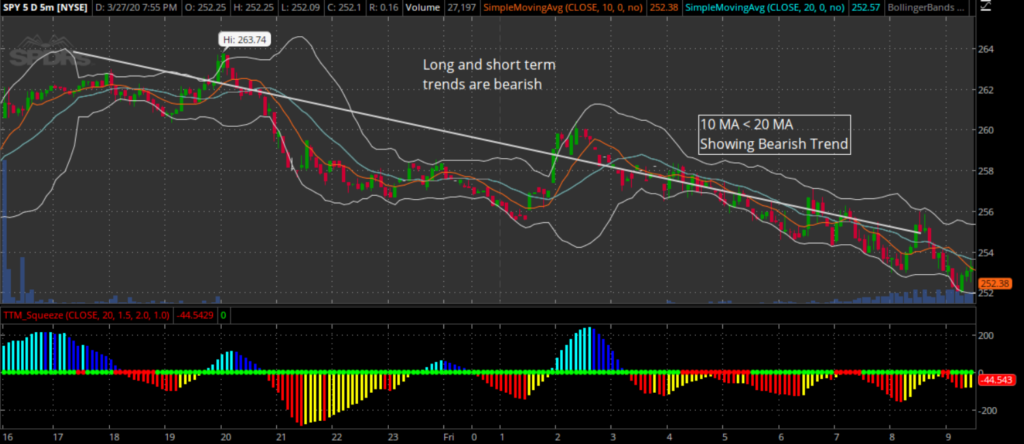Open the TTM_Squeeze (CLOSE, 20, 1.5, 2.0, 1.0) study
Viewport: 1024px width, 444px height.
pyautogui.click(x=86, y=315)
